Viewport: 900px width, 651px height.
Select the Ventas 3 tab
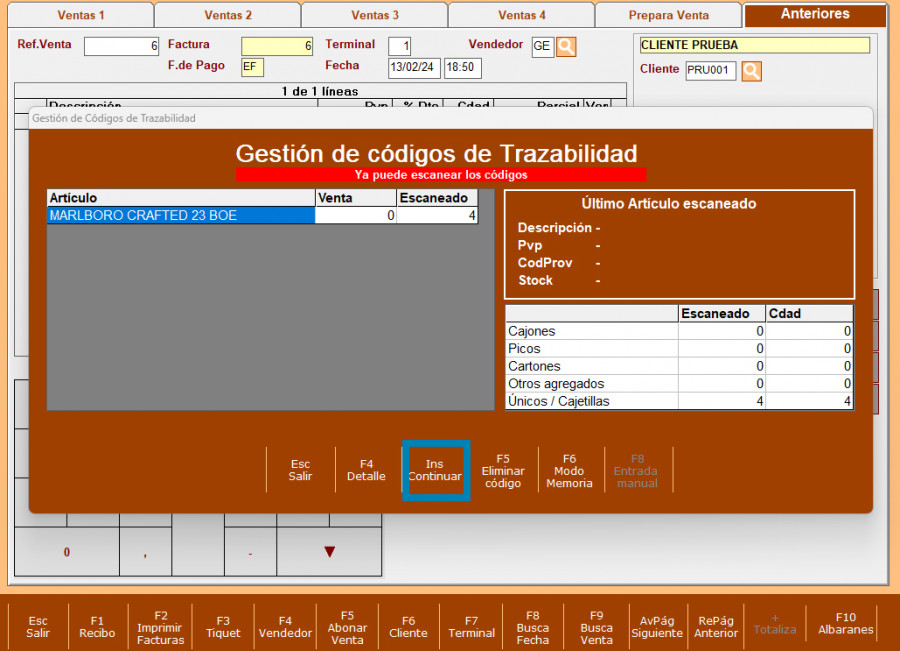click(375, 15)
